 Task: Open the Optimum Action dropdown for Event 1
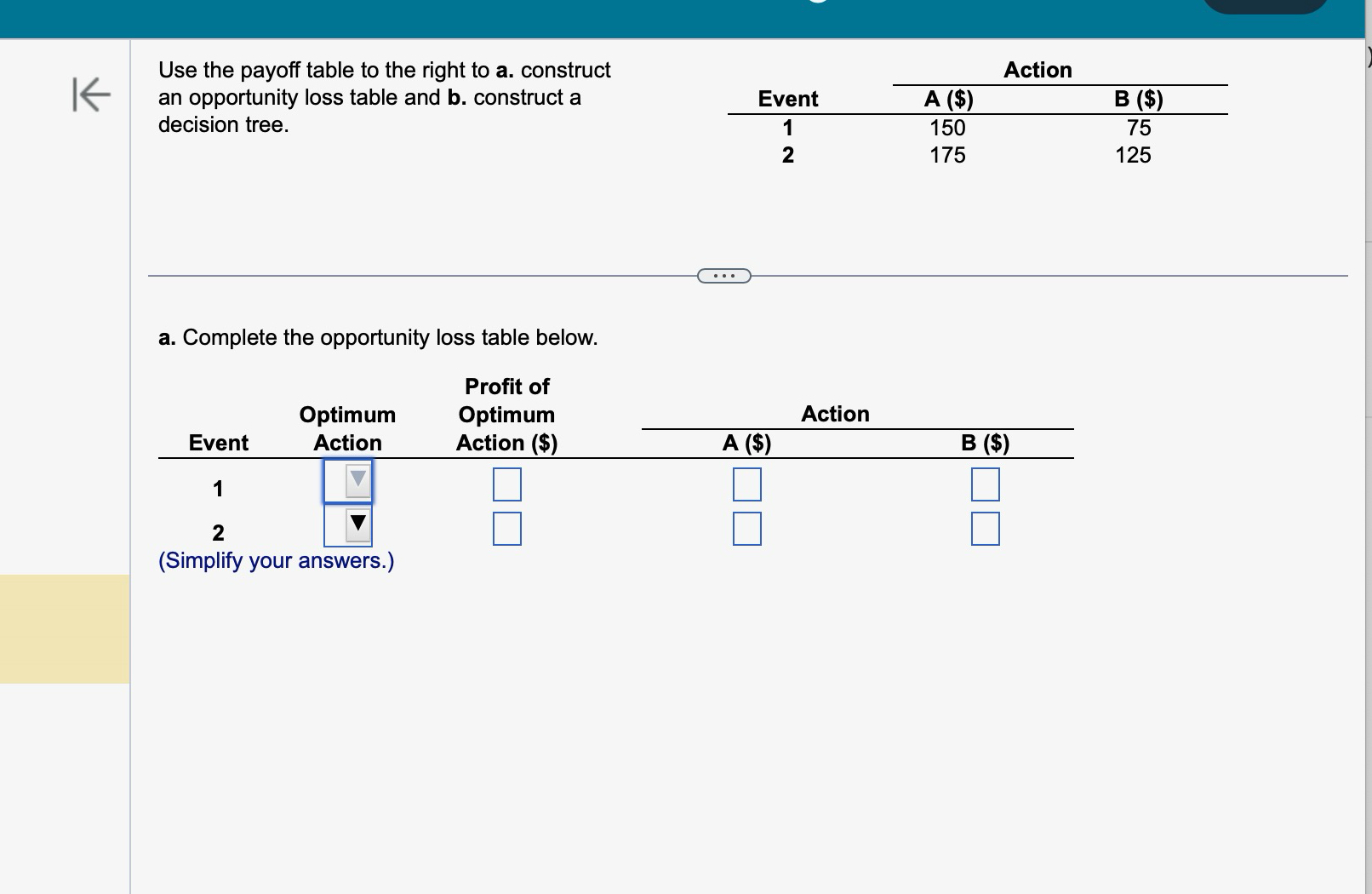pyautogui.click(x=349, y=481)
